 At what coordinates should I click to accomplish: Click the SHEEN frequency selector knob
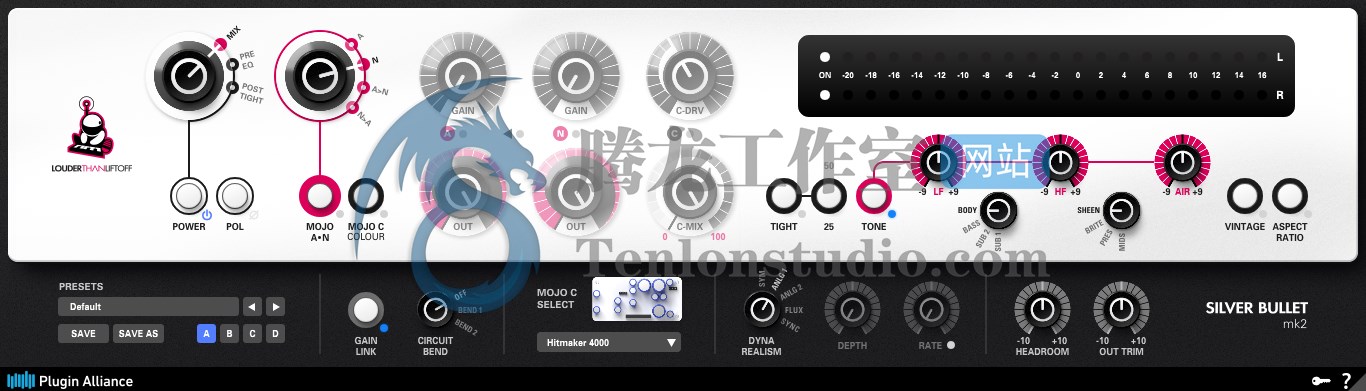(x=1121, y=210)
